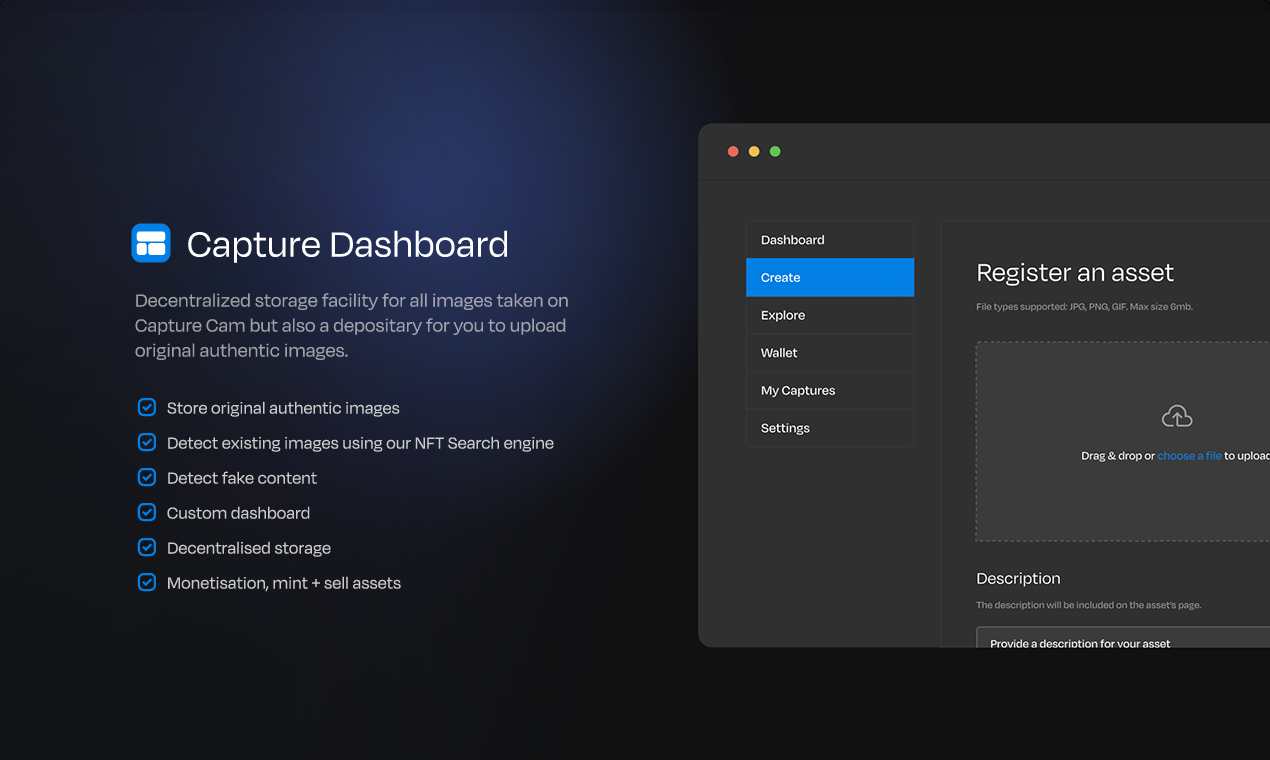Click the drag and drop upload area

click(x=1123, y=441)
